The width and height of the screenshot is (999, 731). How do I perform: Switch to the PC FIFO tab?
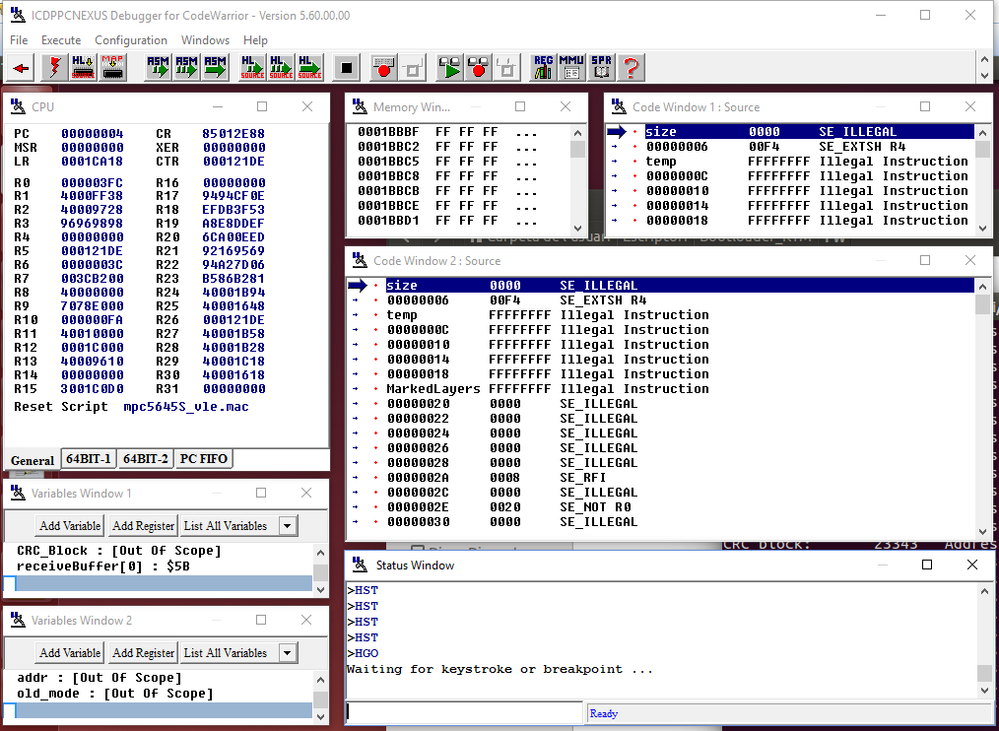click(x=204, y=459)
